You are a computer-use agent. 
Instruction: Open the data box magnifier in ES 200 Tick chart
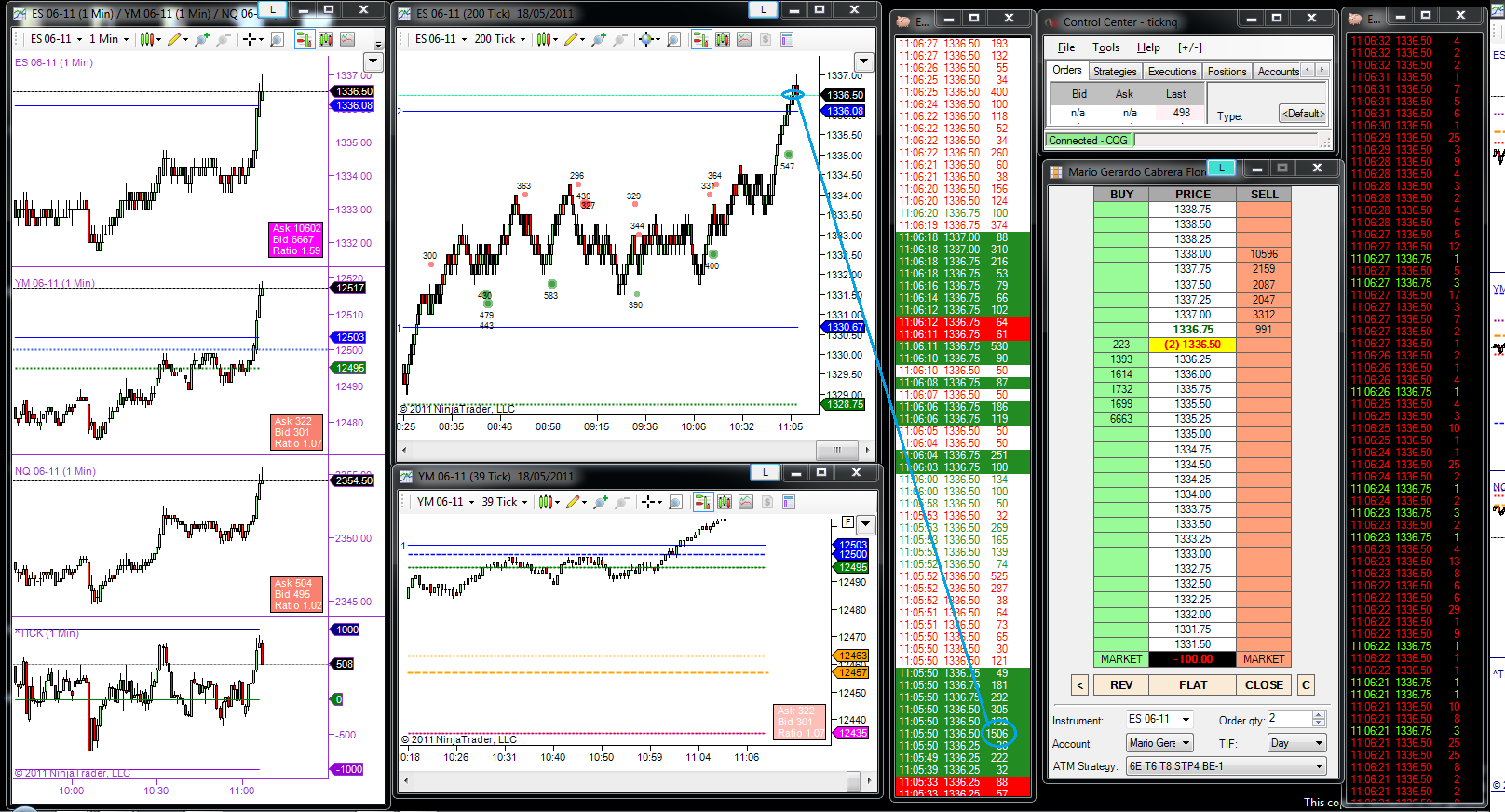pyautogui.click(x=673, y=39)
